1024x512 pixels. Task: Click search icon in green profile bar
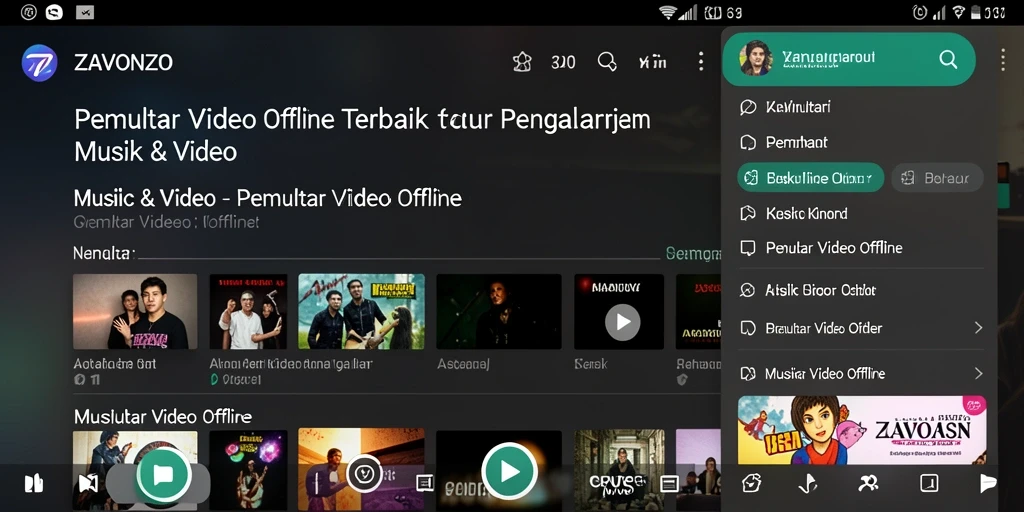tap(948, 59)
